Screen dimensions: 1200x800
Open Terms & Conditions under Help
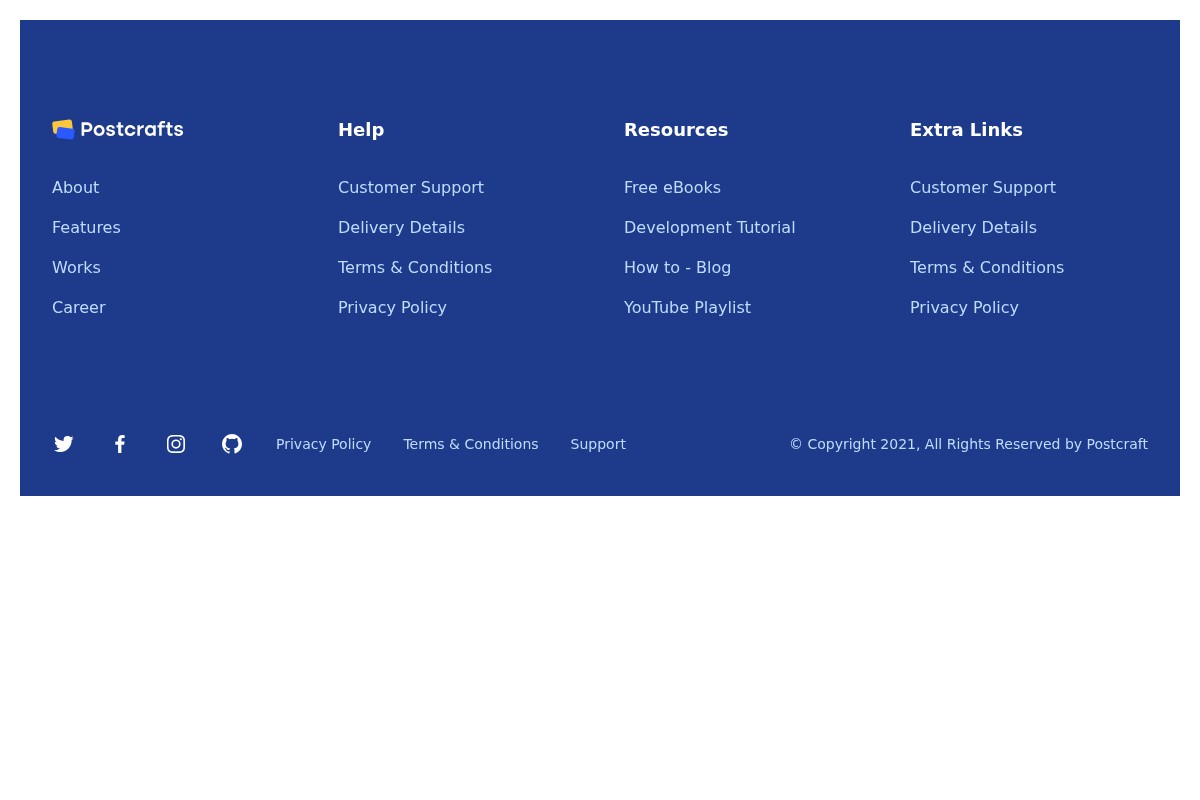pos(414,267)
